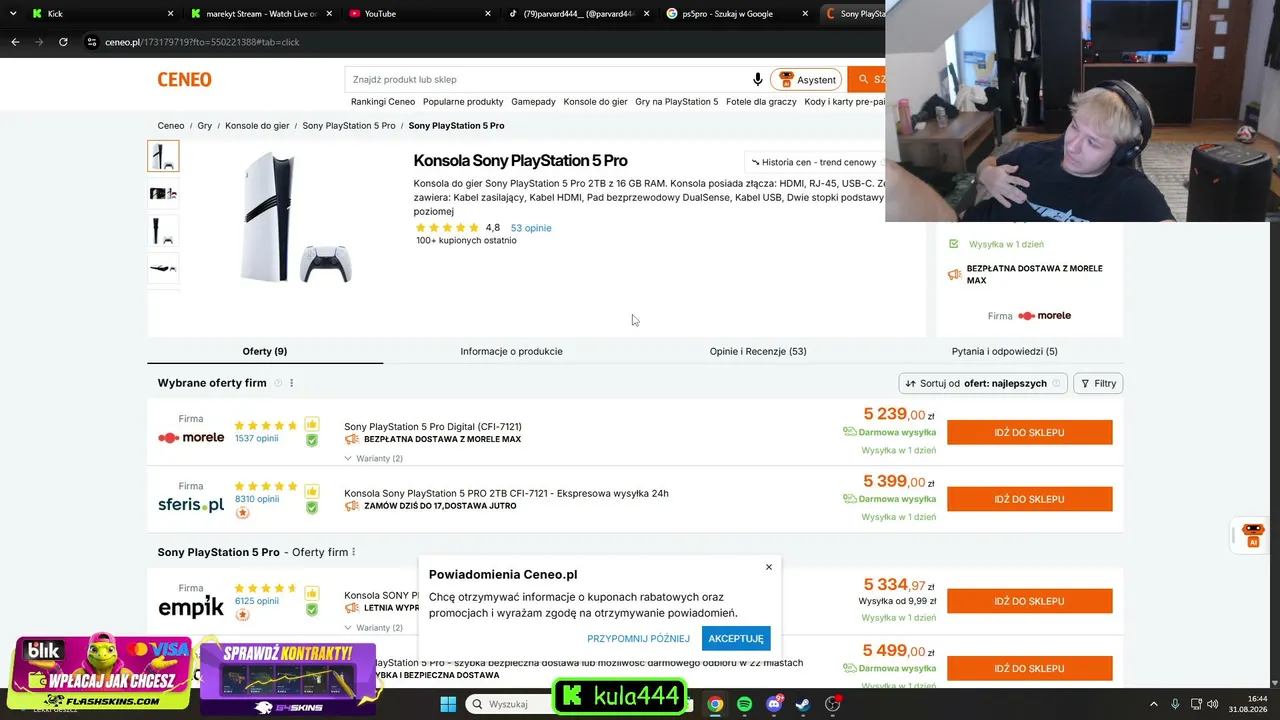The width and height of the screenshot is (1280, 720).
Task: Expand Warianty (2) under empik offer
Action: 373,628
